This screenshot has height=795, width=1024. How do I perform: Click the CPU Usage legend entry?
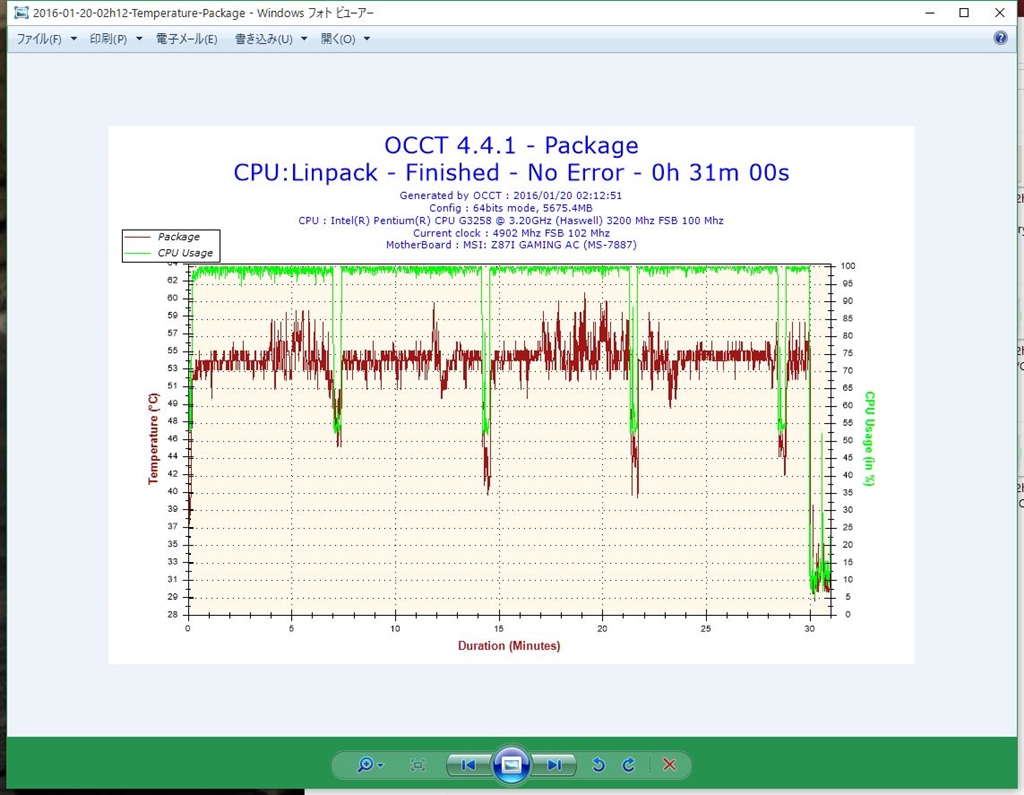pos(171,253)
